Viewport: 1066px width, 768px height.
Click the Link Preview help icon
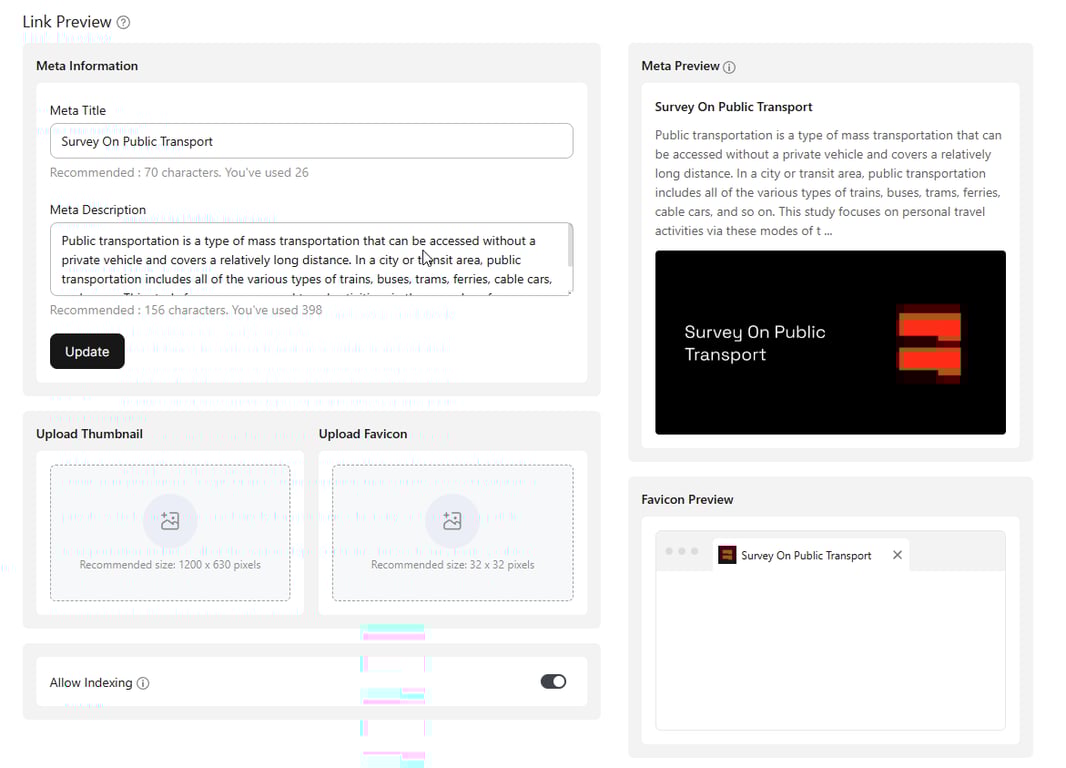[123, 22]
